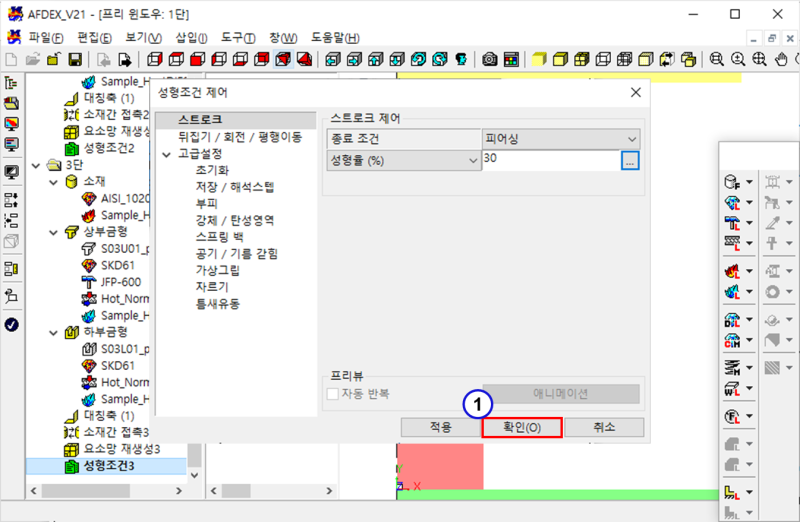Click the forming rate value field showing 30
The width and height of the screenshot is (800, 522).
(549, 159)
